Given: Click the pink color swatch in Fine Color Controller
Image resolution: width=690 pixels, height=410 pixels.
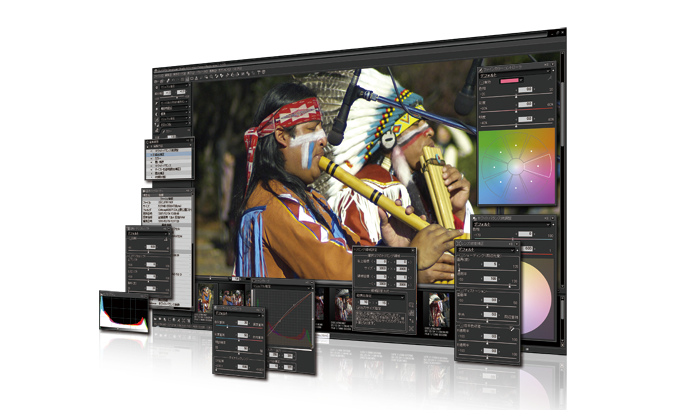Looking at the screenshot, I should [x=509, y=81].
